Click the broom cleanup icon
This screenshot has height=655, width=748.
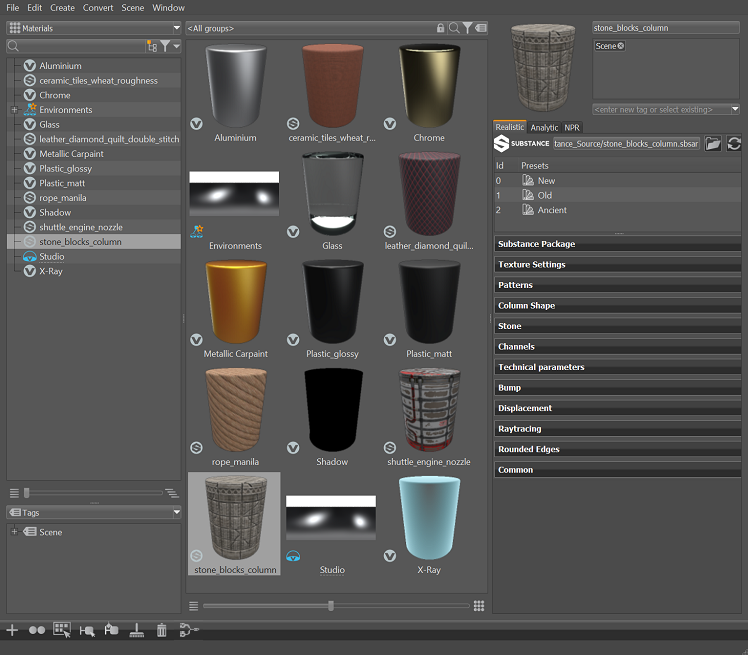click(x=137, y=630)
